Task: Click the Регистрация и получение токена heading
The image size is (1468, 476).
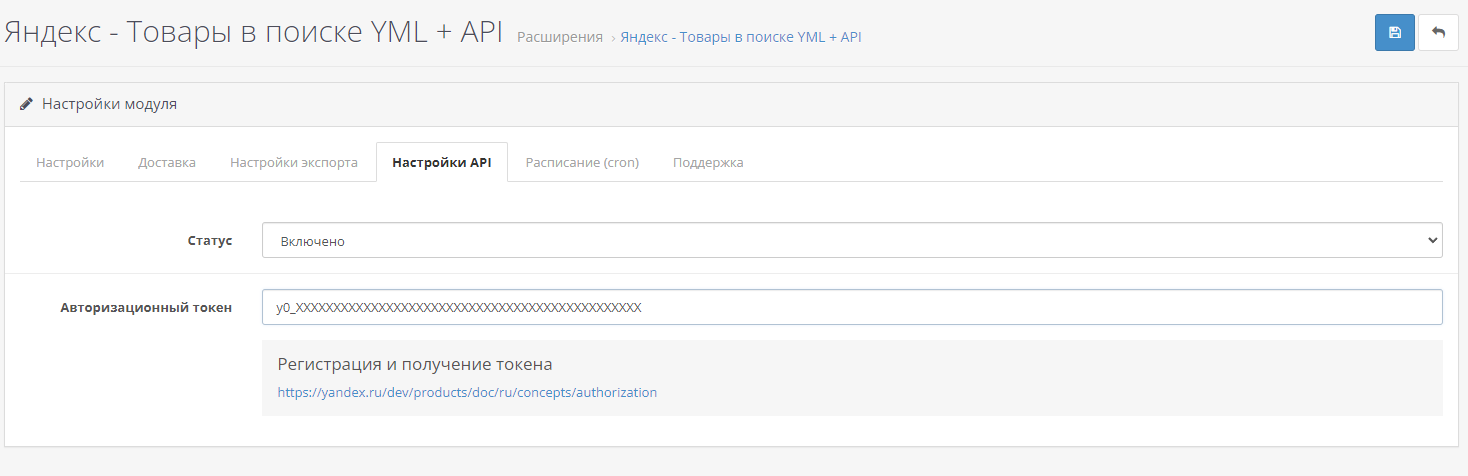Action: (415, 364)
